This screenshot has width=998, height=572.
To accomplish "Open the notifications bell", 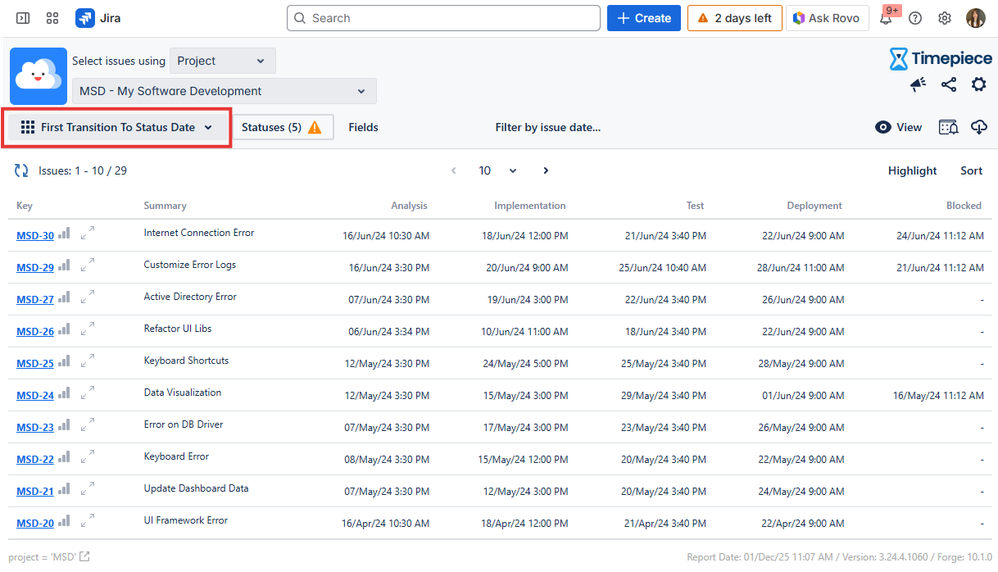I will pos(885,18).
